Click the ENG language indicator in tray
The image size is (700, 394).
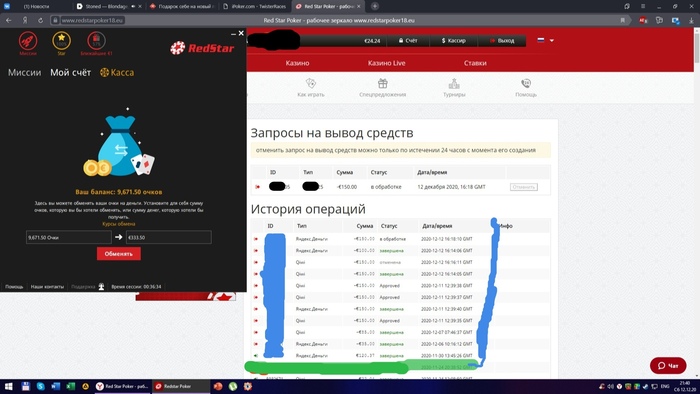(x=665, y=386)
